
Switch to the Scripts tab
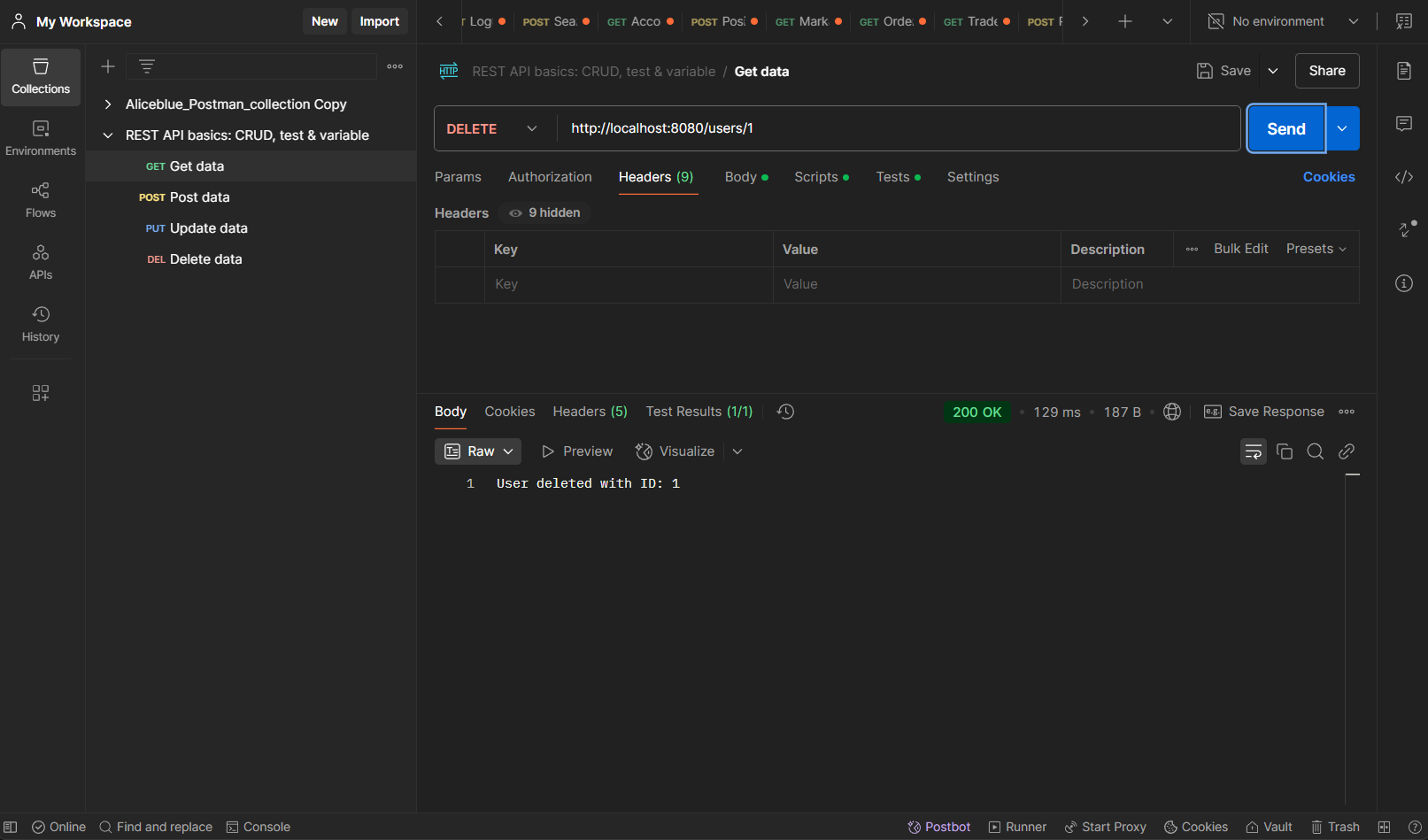pos(822,177)
